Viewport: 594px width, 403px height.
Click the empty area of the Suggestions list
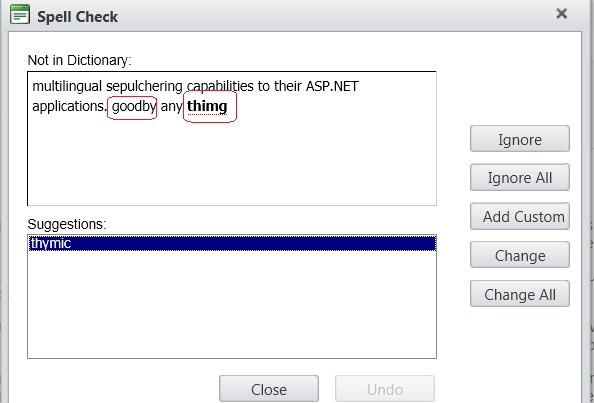232,304
